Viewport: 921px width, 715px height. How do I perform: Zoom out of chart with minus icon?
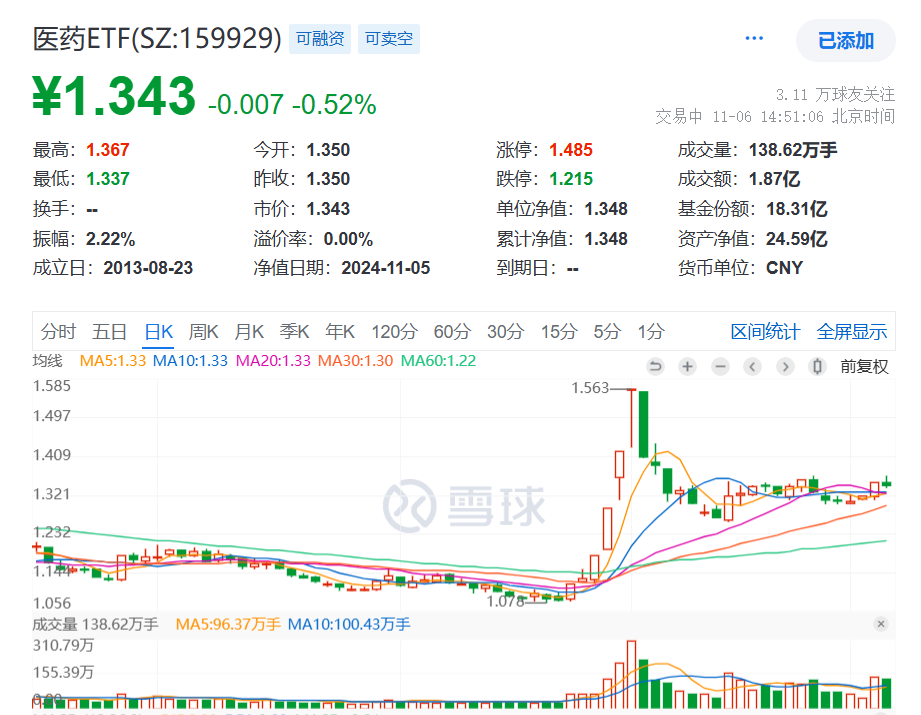pos(720,367)
